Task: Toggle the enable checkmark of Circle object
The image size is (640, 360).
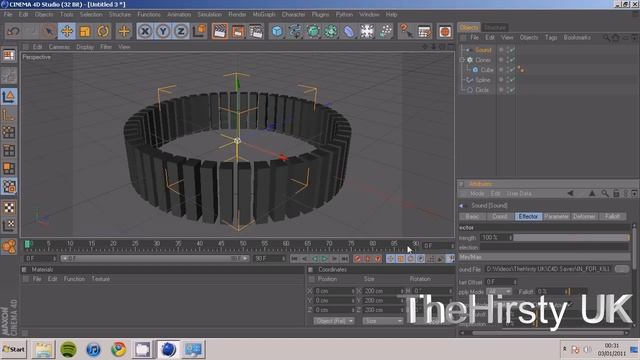Action: tap(511, 90)
